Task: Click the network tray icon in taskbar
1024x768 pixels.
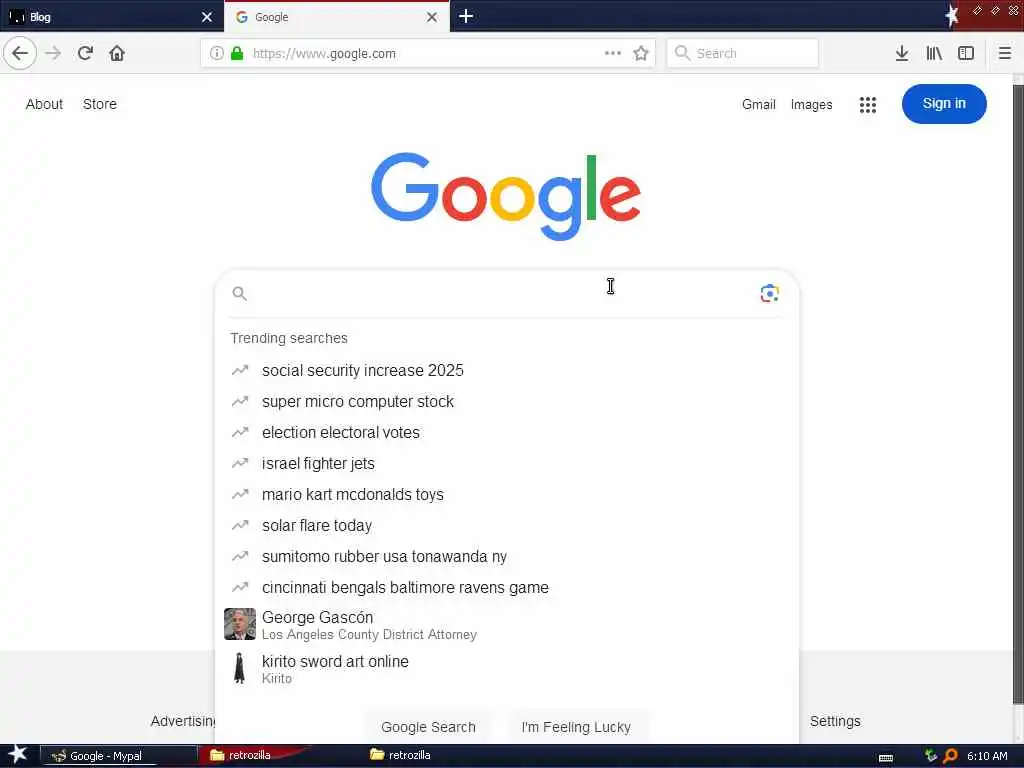Action: pyautogui.click(x=930, y=756)
